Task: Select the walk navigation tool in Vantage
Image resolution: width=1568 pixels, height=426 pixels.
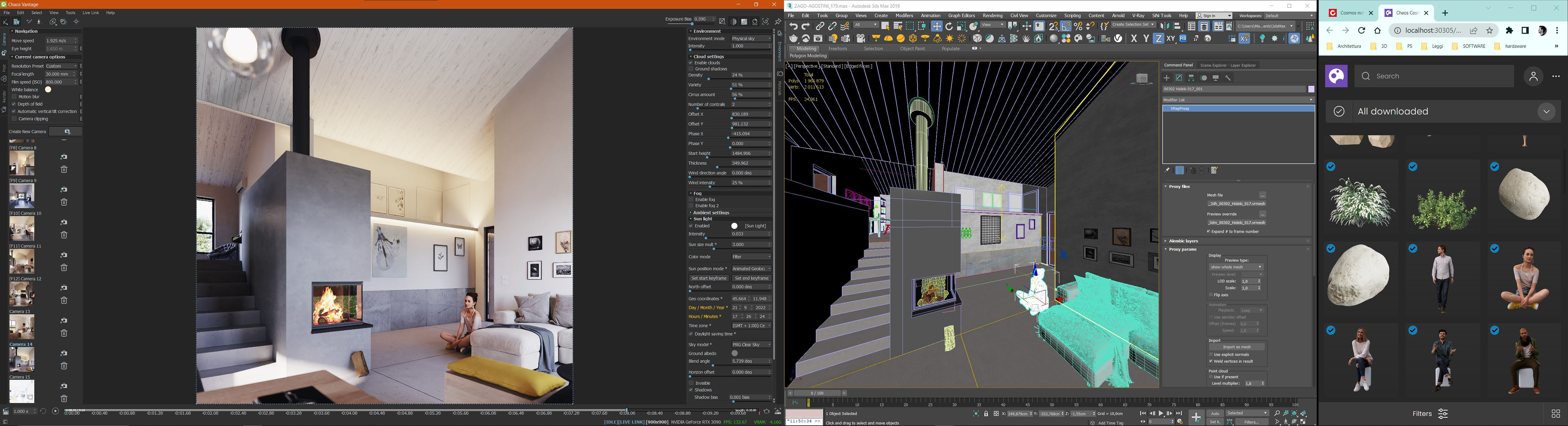Action: (39, 22)
